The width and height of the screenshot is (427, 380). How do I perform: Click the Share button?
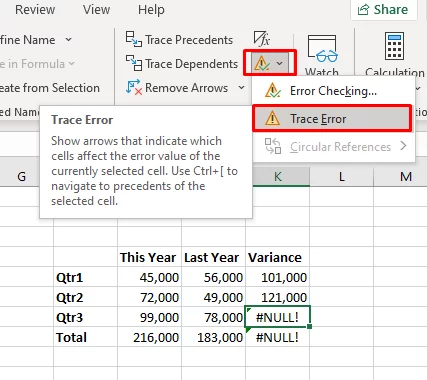(383, 9)
